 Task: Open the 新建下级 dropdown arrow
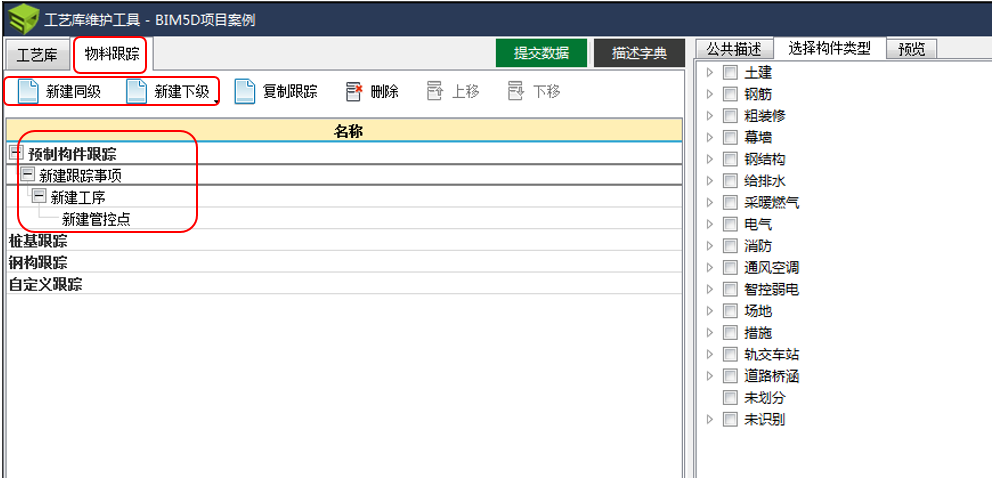(216, 101)
